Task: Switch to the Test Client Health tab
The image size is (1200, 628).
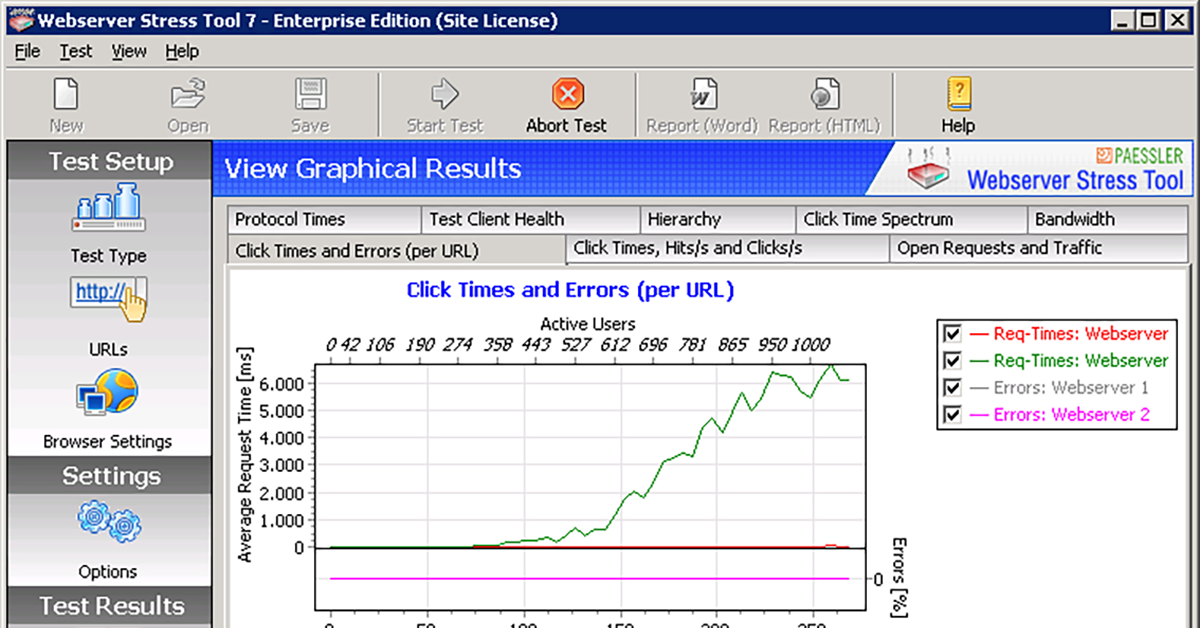Action: coord(530,220)
